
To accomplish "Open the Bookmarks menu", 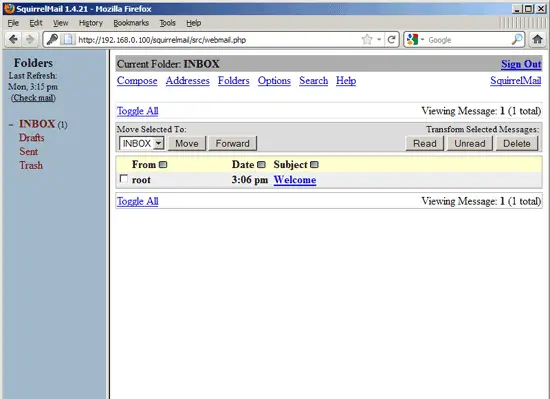I will (131, 23).
